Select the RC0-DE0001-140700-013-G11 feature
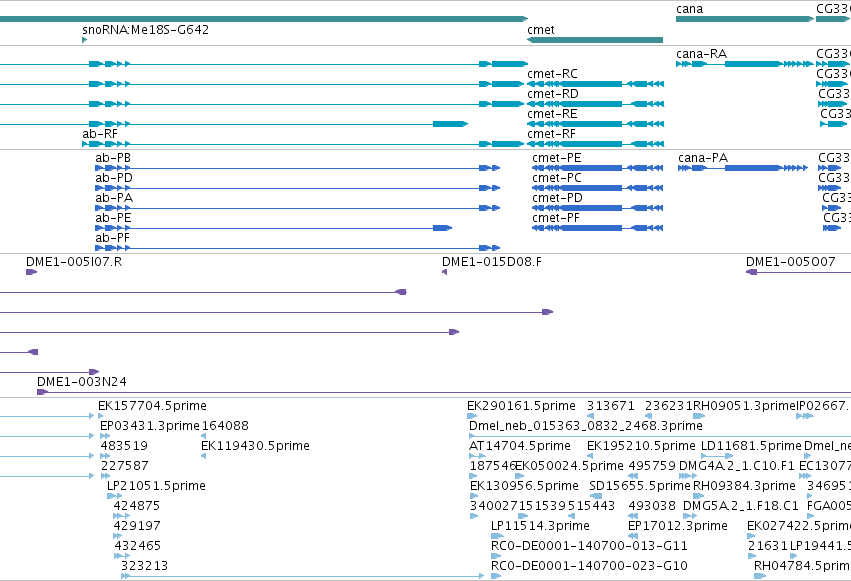The width and height of the screenshot is (851, 581). (x=496, y=556)
